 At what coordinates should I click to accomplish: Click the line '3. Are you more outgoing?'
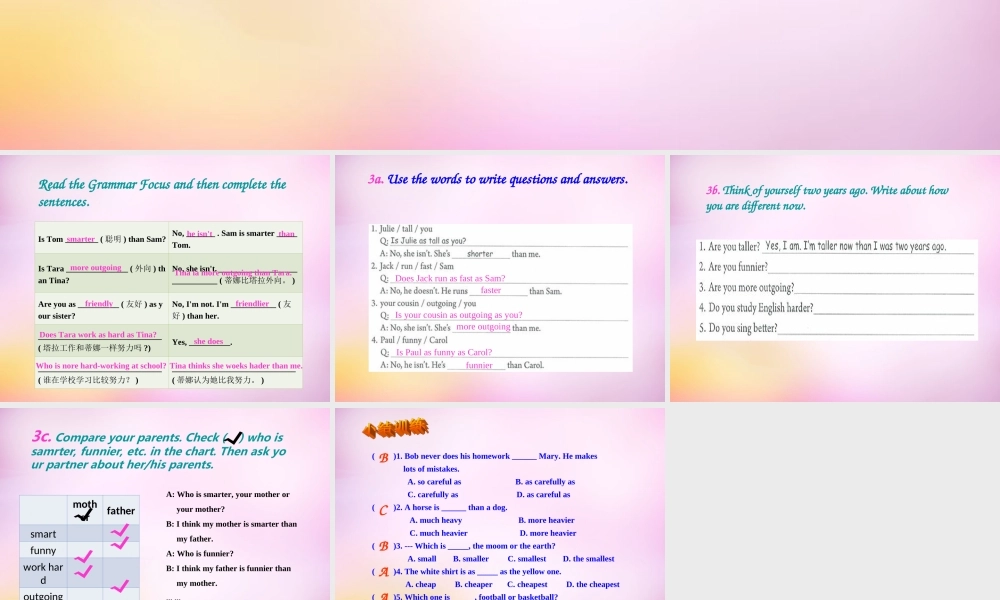[x=836, y=288]
